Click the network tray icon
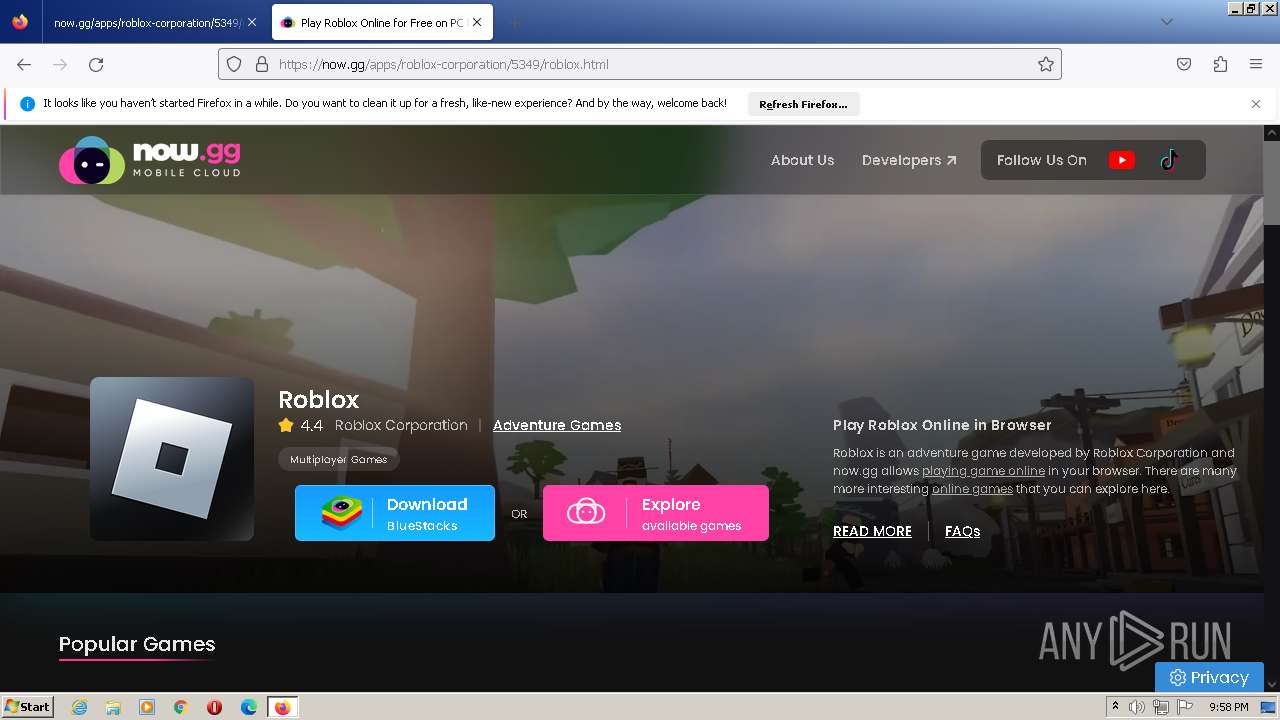Screen dimensions: 1280x720 click(x=1160, y=707)
